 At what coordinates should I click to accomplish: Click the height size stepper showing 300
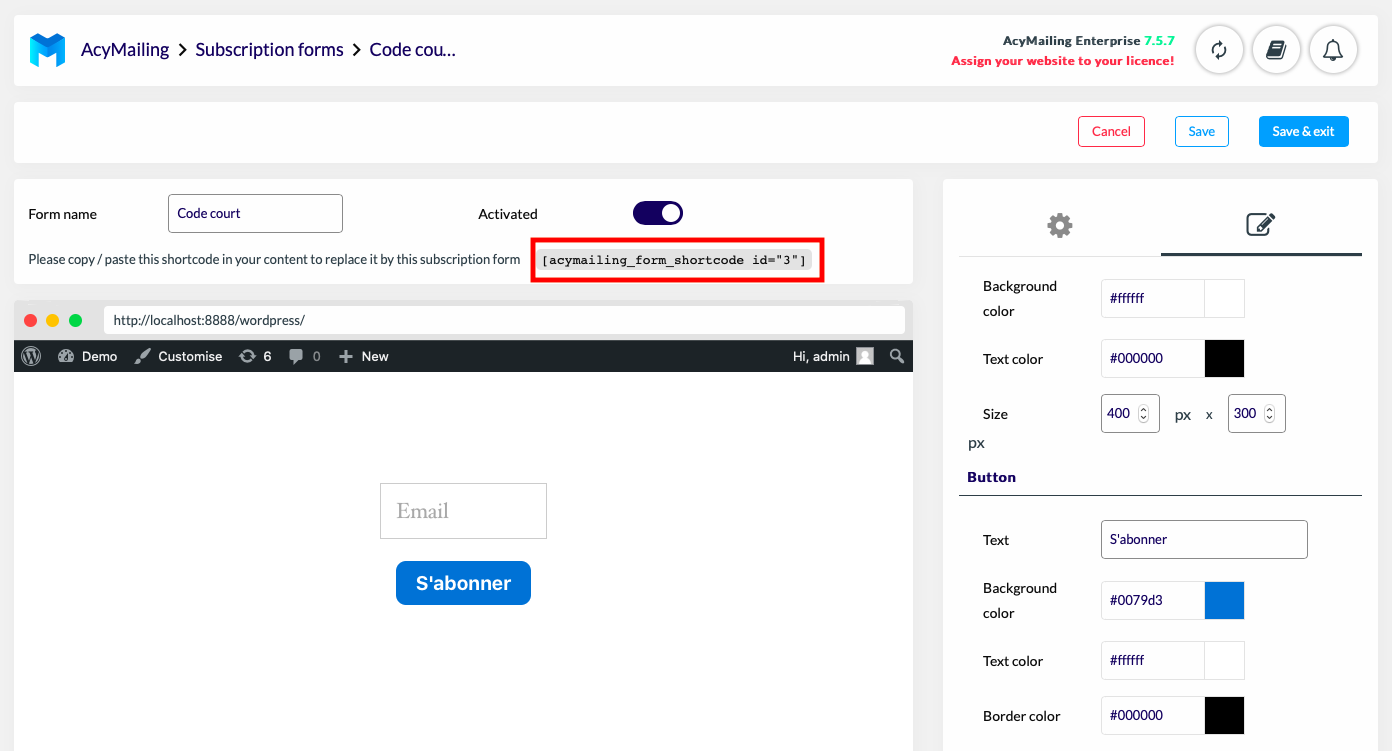pos(1256,413)
